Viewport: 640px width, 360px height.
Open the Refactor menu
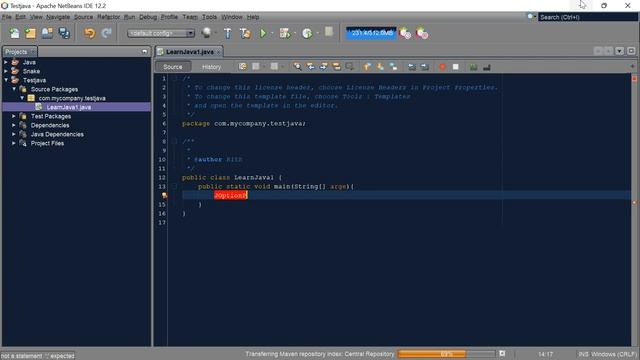tap(109, 17)
